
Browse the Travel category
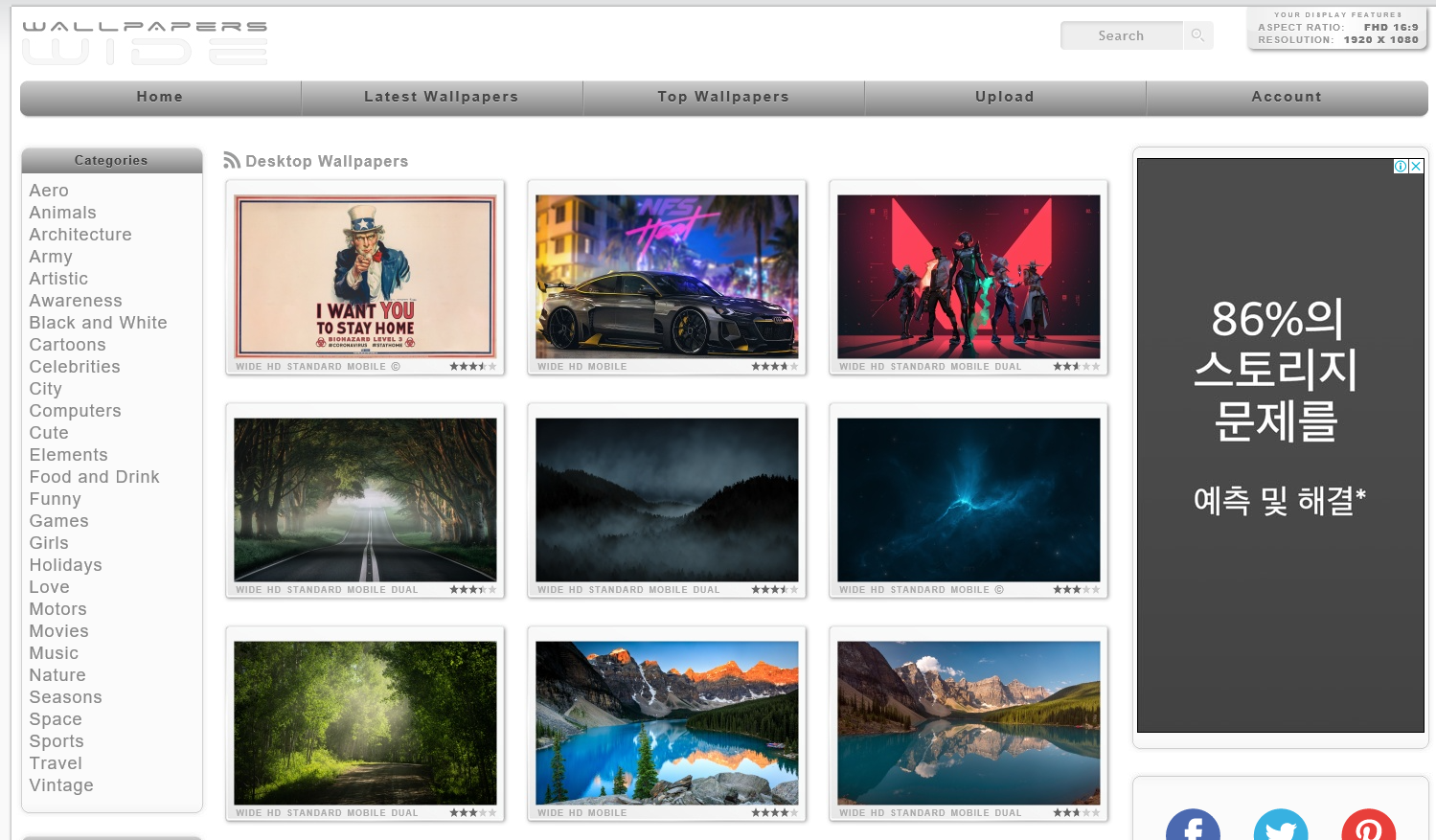56,763
